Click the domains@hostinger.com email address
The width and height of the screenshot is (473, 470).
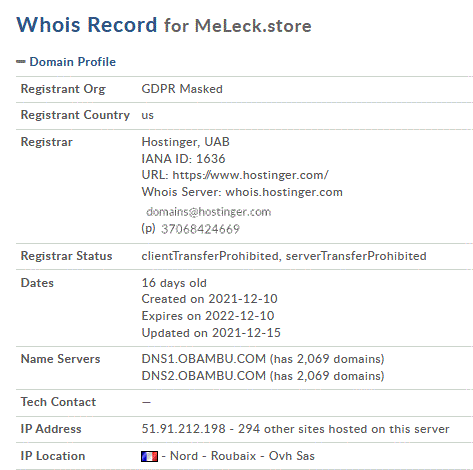point(208,212)
